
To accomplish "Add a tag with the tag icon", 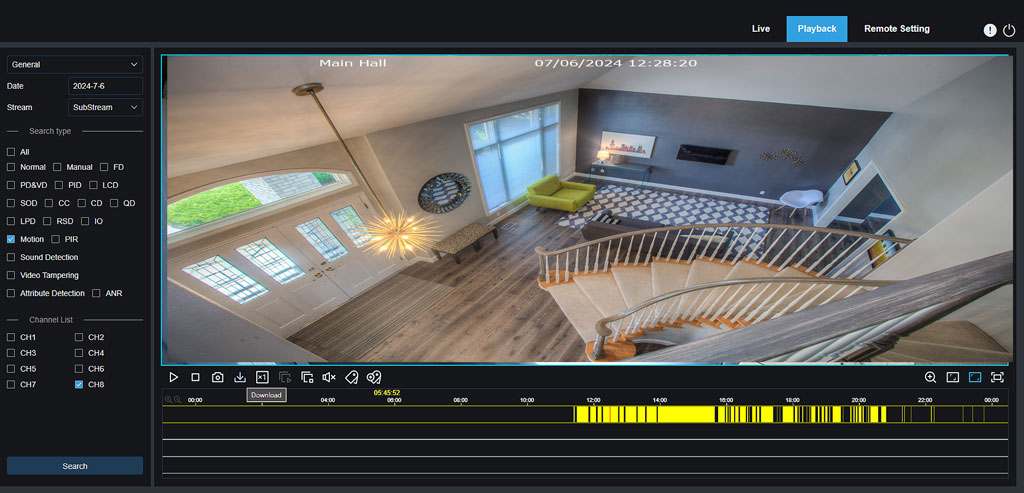I will (352, 377).
